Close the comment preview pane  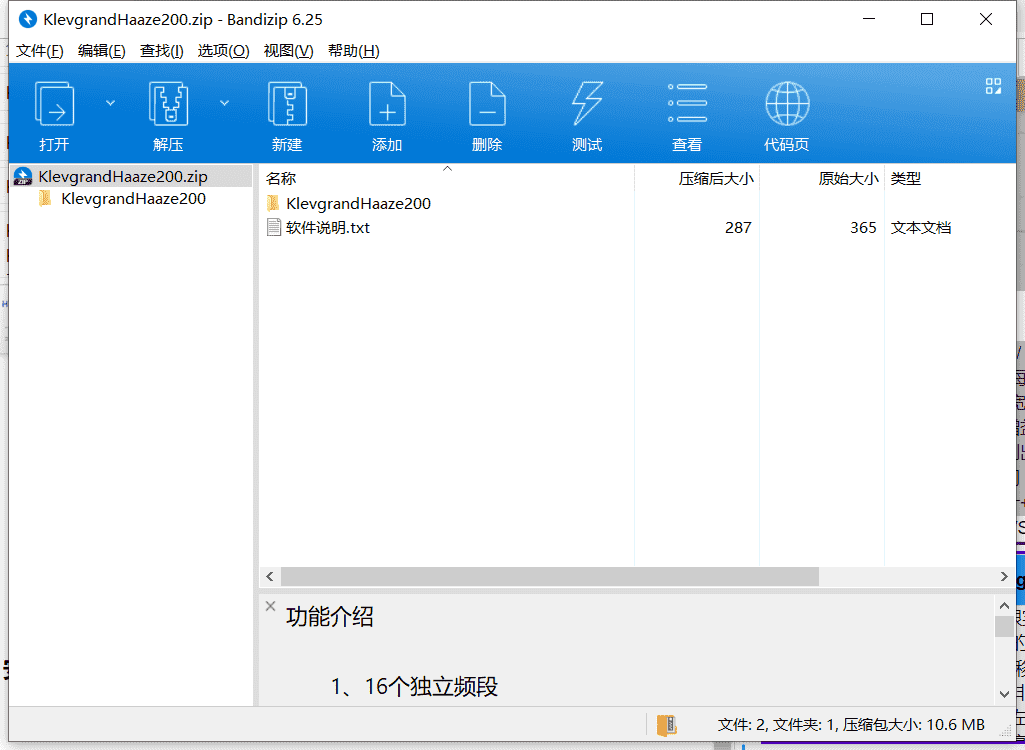tap(271, 606)
